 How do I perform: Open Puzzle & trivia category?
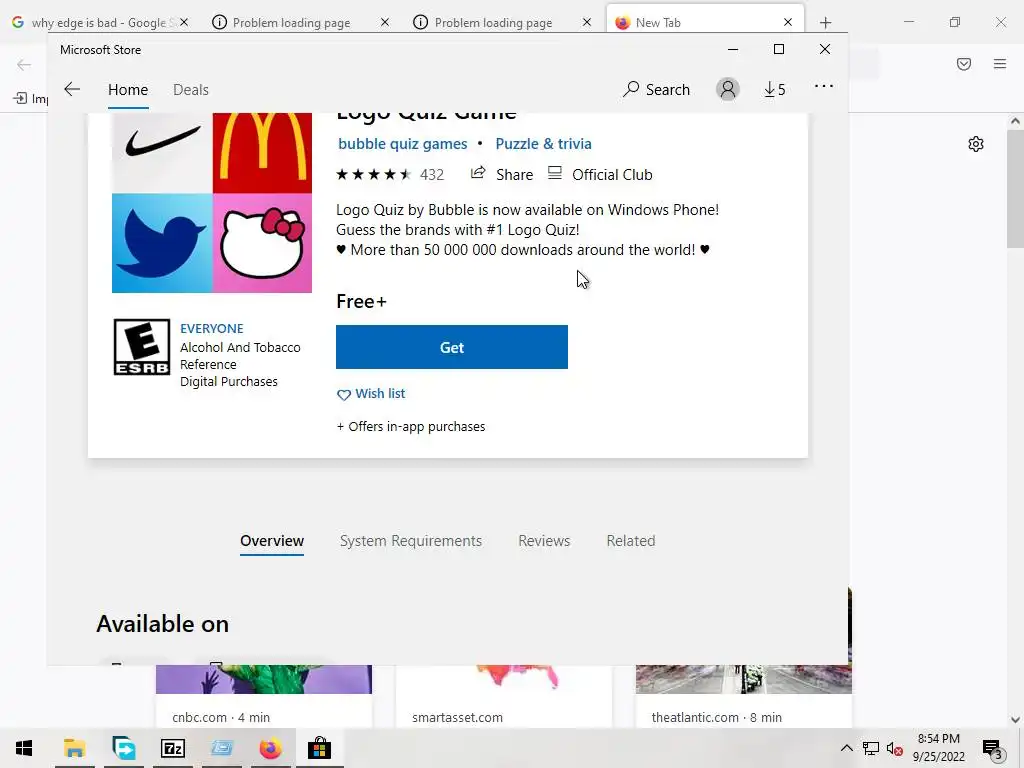pos(543,144)
